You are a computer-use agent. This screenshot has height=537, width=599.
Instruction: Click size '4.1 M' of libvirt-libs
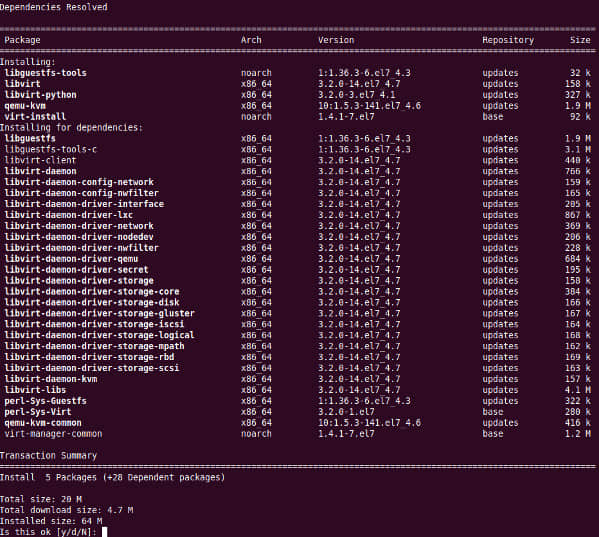tap(578, 390)
